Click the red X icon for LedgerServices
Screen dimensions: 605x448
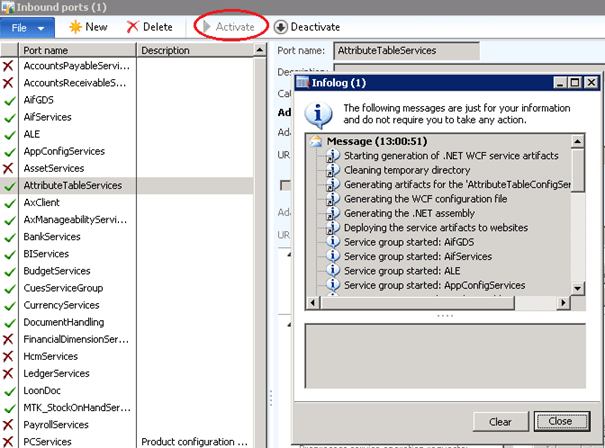pyautogui.click(x=8, y=374)
